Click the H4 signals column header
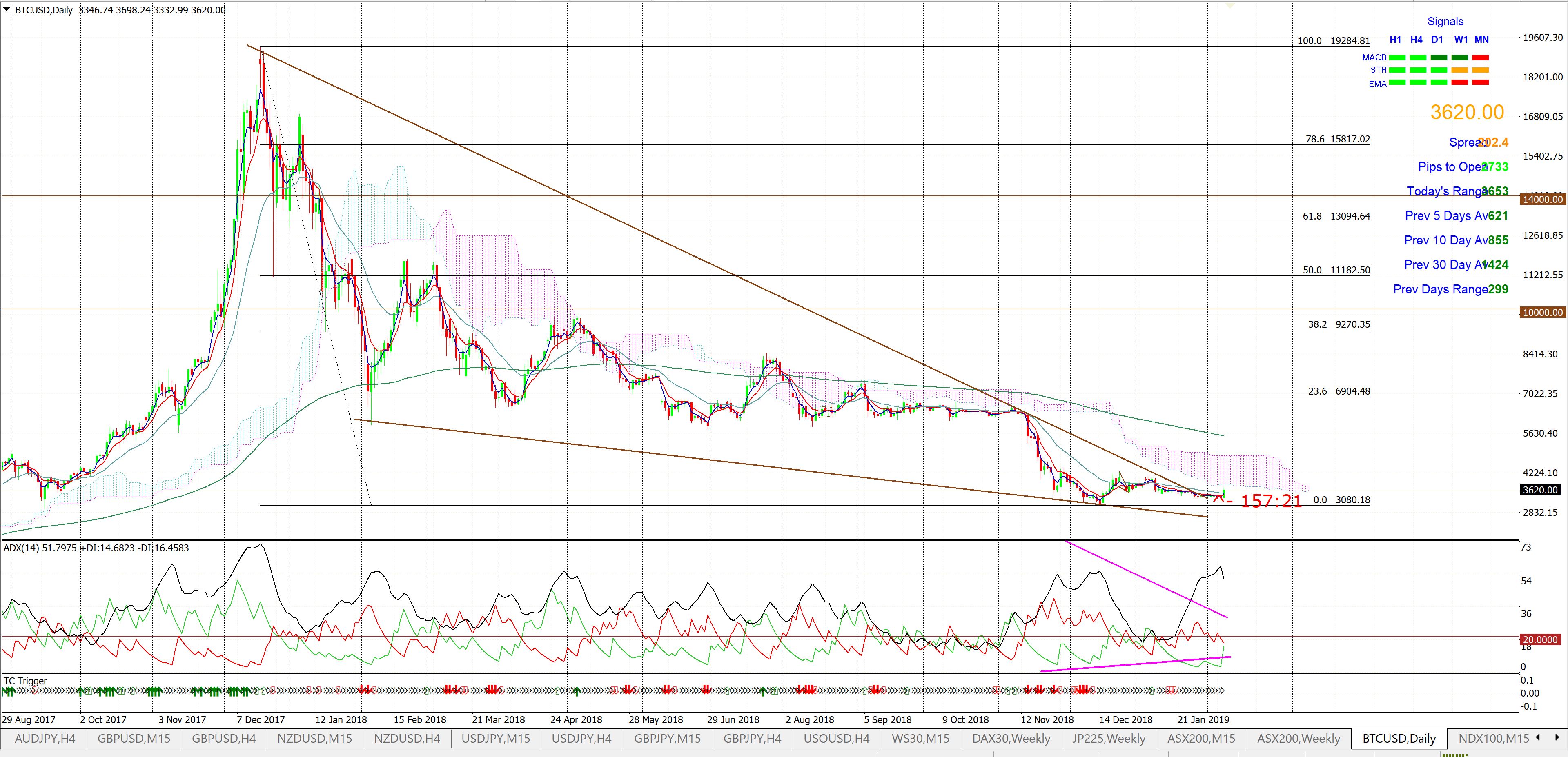This screenshot has height=757, width=1568. [1417, 40]
